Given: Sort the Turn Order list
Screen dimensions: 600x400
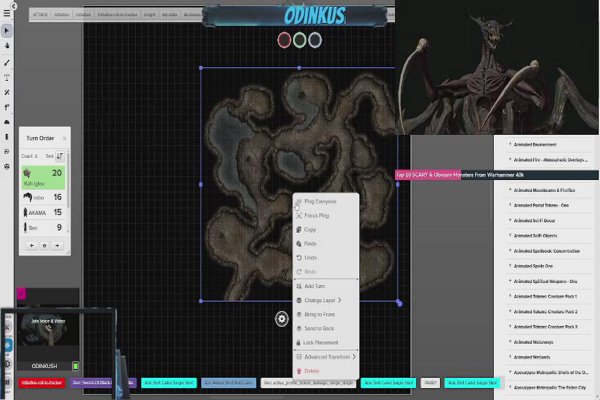Looking at the screenshot, I should (60, 156).
